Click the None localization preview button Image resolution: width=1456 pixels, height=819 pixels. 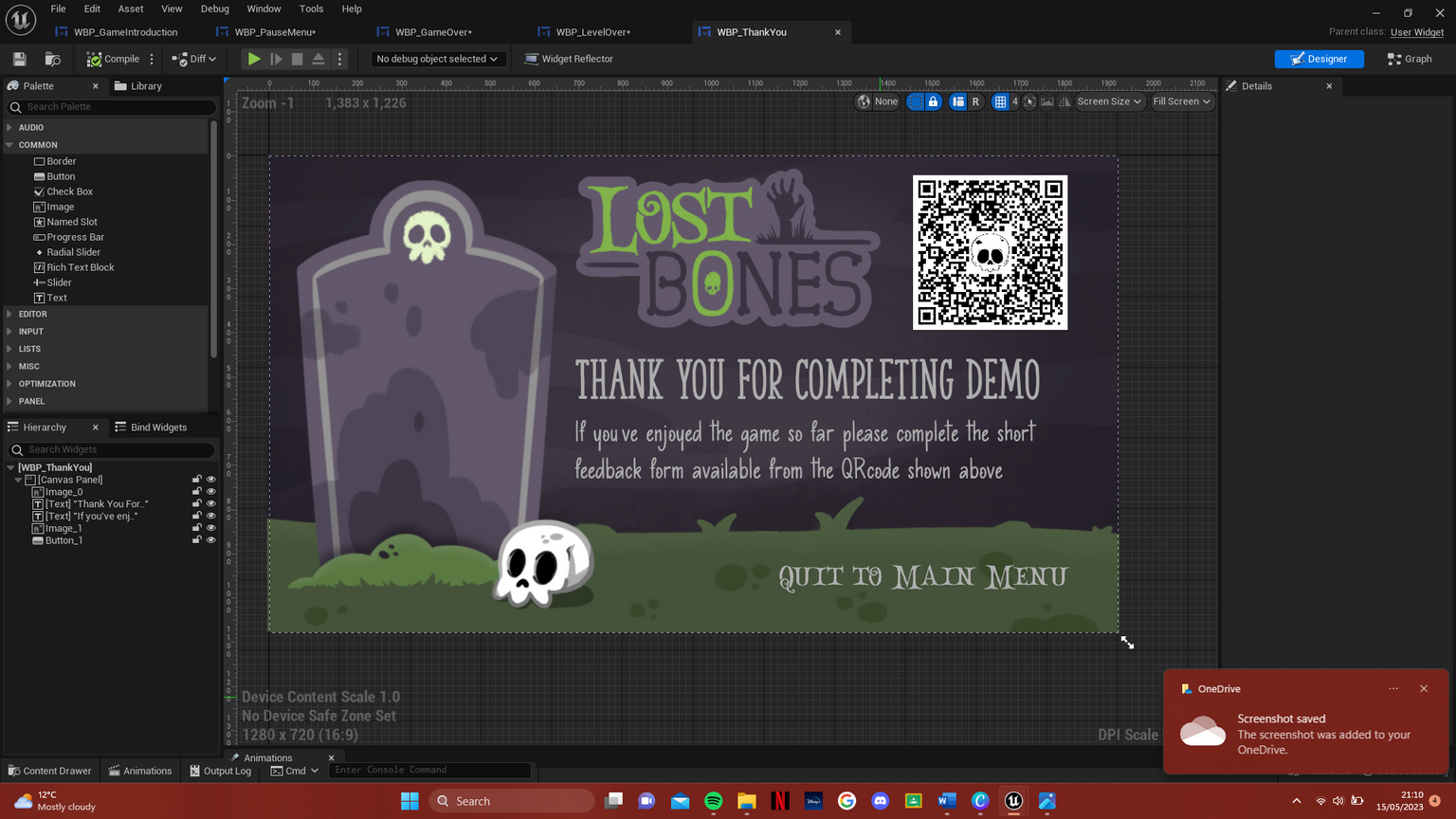pyautogui.click(x=886, y=101)
